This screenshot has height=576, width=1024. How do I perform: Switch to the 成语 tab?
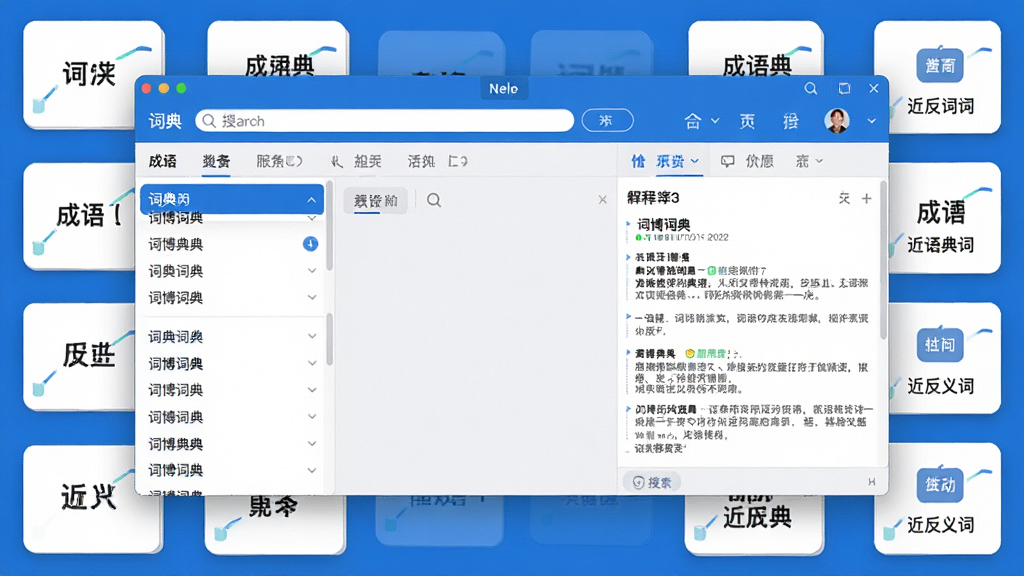163,161
